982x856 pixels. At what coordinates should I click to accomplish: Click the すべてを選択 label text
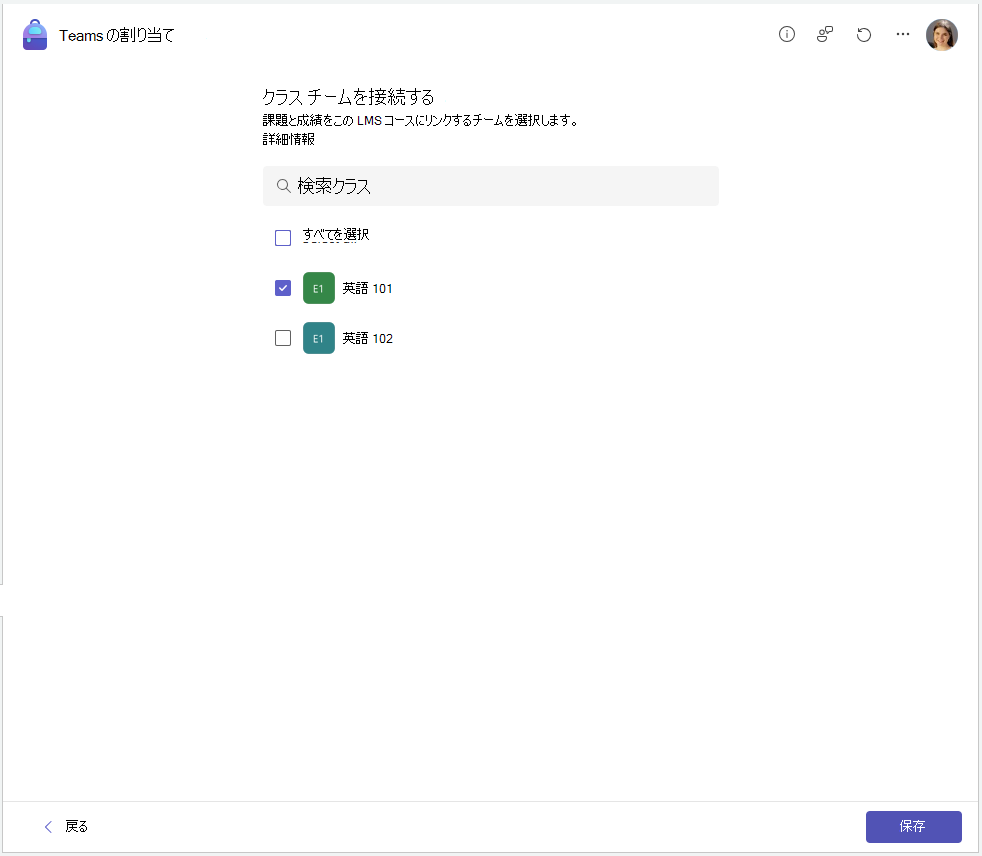(x=336, y=235)
